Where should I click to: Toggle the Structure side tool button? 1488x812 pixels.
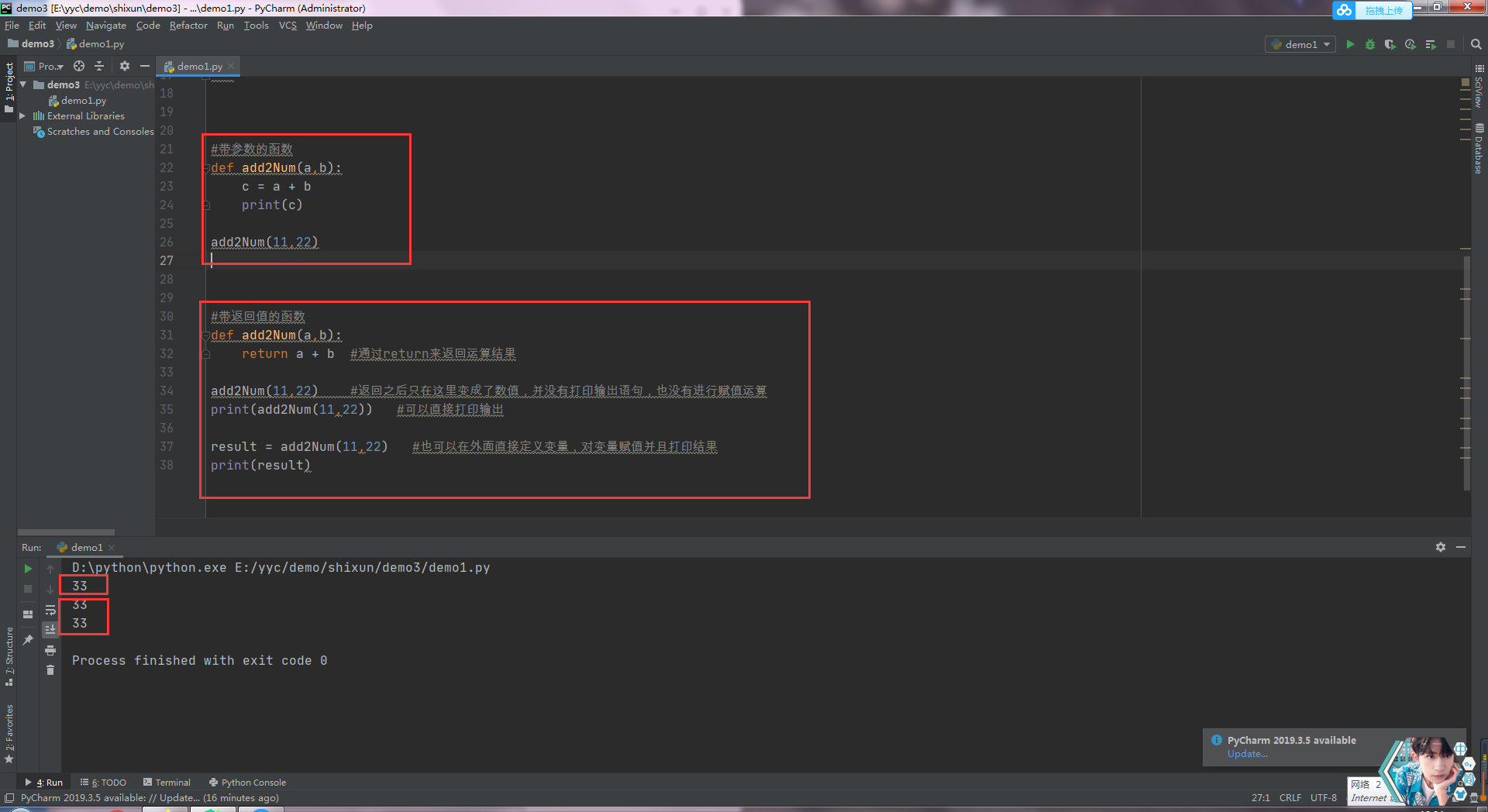point(9,656)
